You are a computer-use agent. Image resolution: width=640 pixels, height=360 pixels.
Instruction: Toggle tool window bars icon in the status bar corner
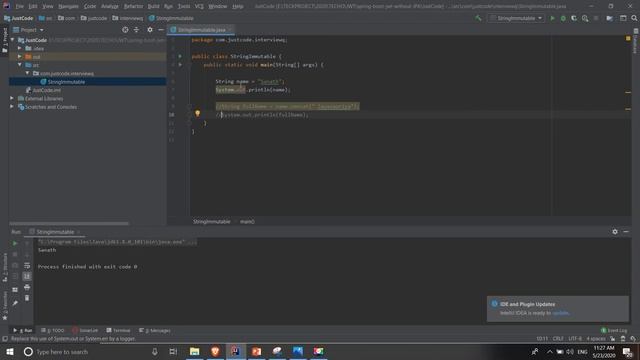point(5,339)
